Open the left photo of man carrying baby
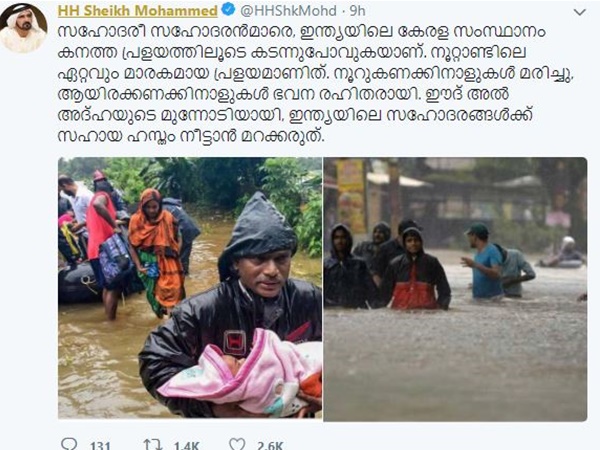600x450 pixels. tap(190, 287)
